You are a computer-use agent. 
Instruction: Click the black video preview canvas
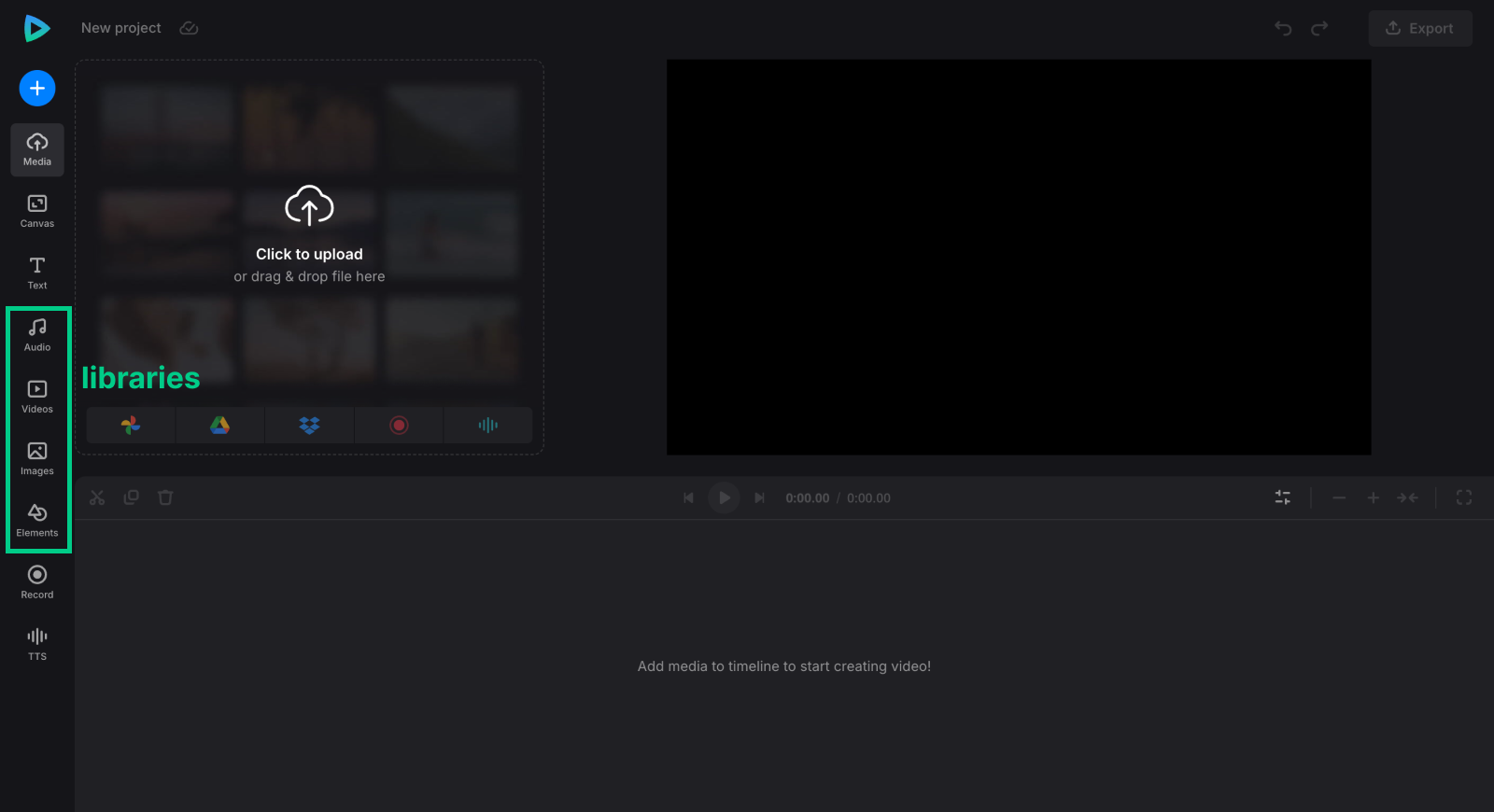pyautogui.click(x=1019, y=258)
